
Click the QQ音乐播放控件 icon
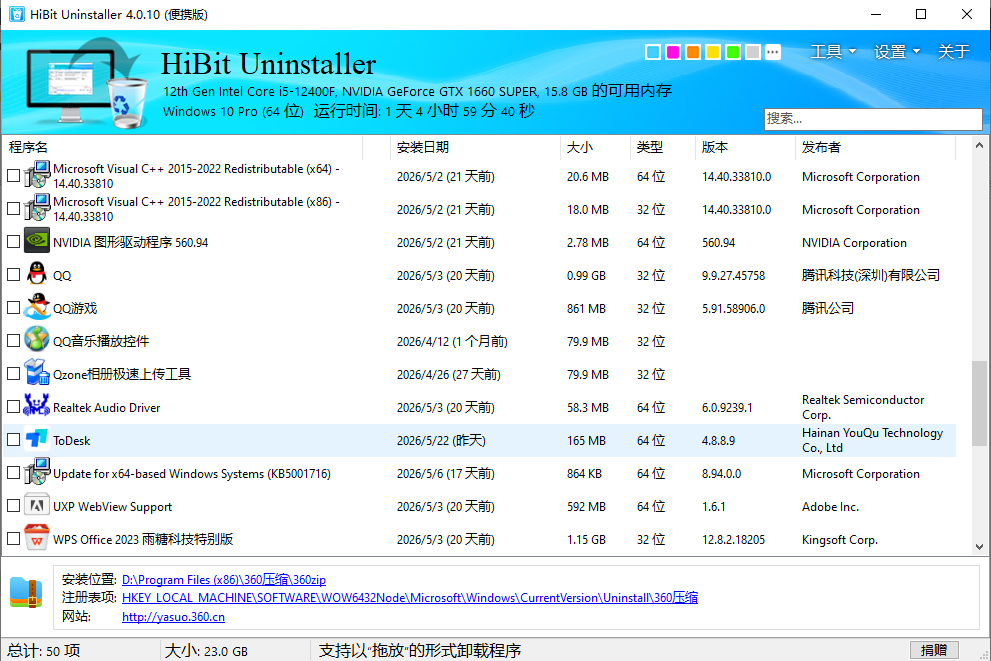click(37, 339)
